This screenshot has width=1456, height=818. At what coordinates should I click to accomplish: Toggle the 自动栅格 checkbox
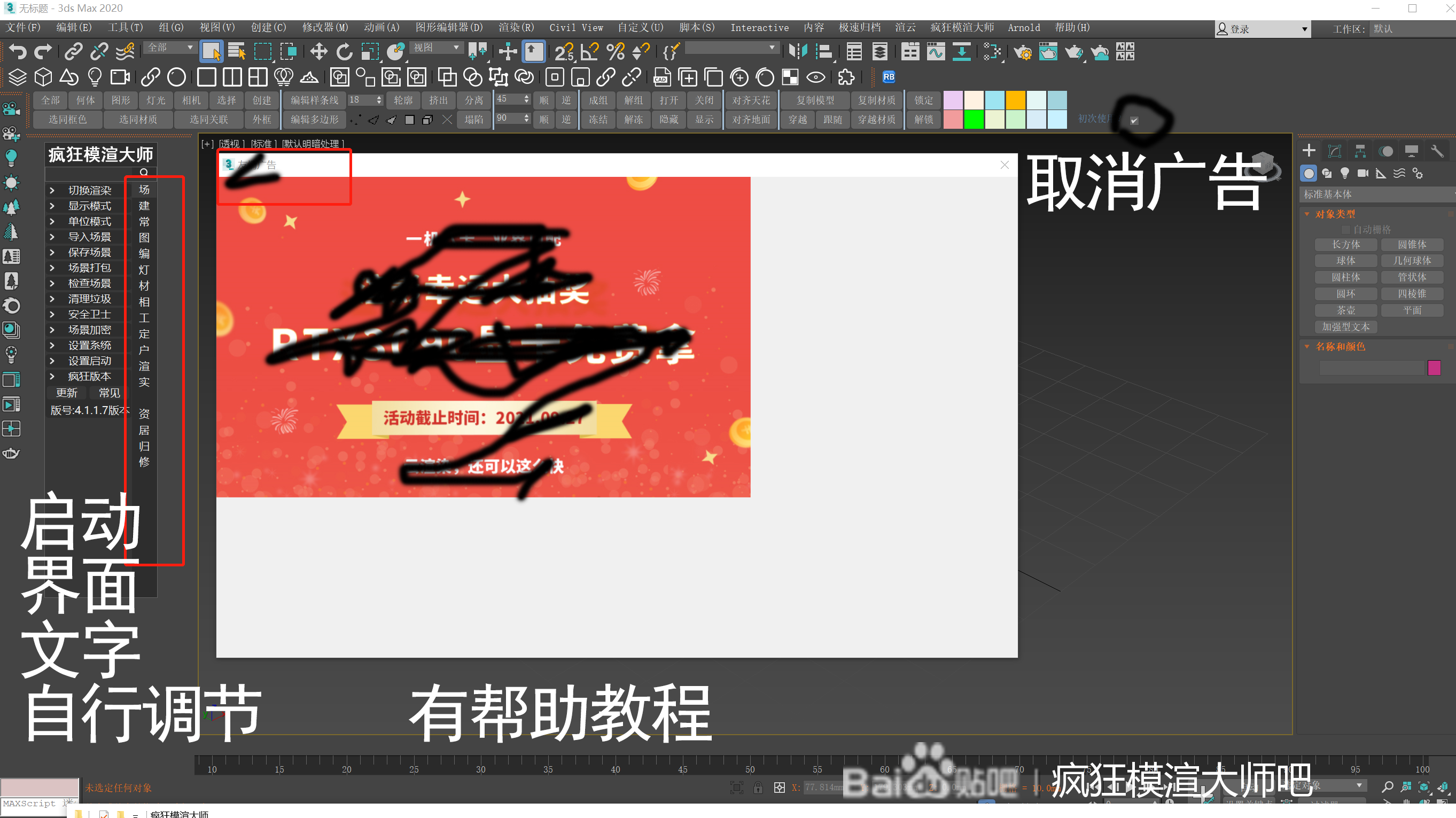coord(1346,230)
